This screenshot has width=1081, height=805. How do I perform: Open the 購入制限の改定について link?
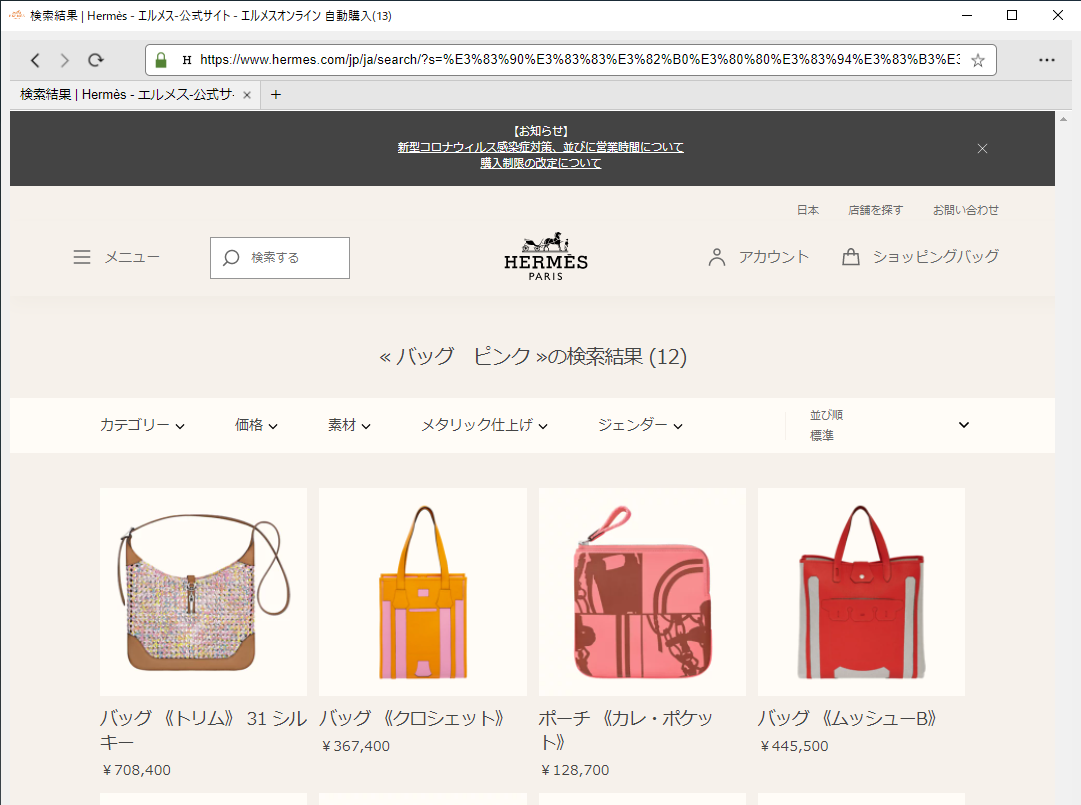(x=540, y=163)
